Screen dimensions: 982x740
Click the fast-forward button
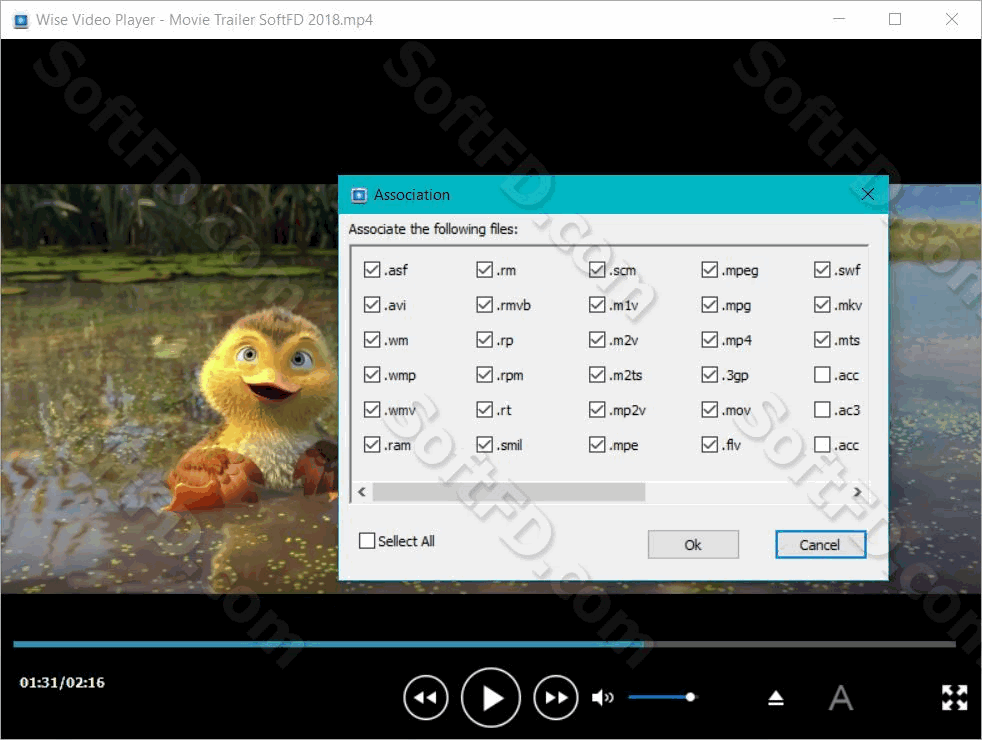pyautogui.click(x=556, y=697)
